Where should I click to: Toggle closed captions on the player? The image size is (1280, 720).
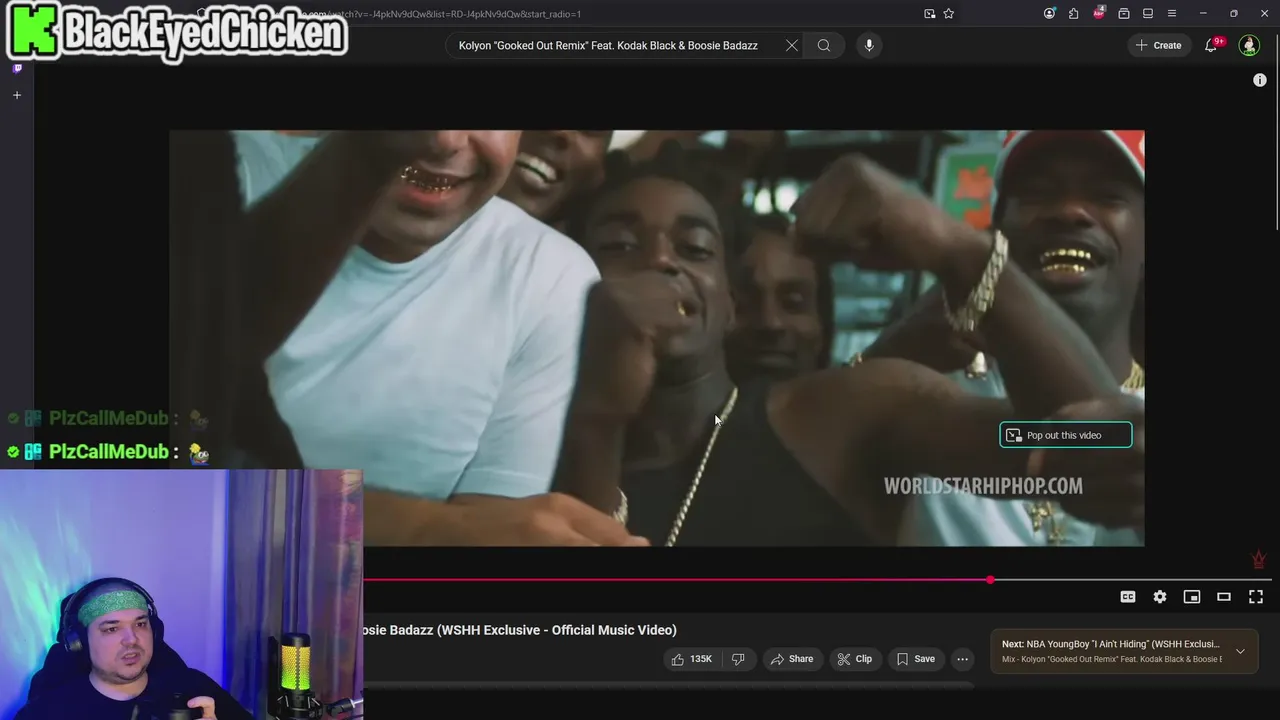click(x=1128, y=597)
